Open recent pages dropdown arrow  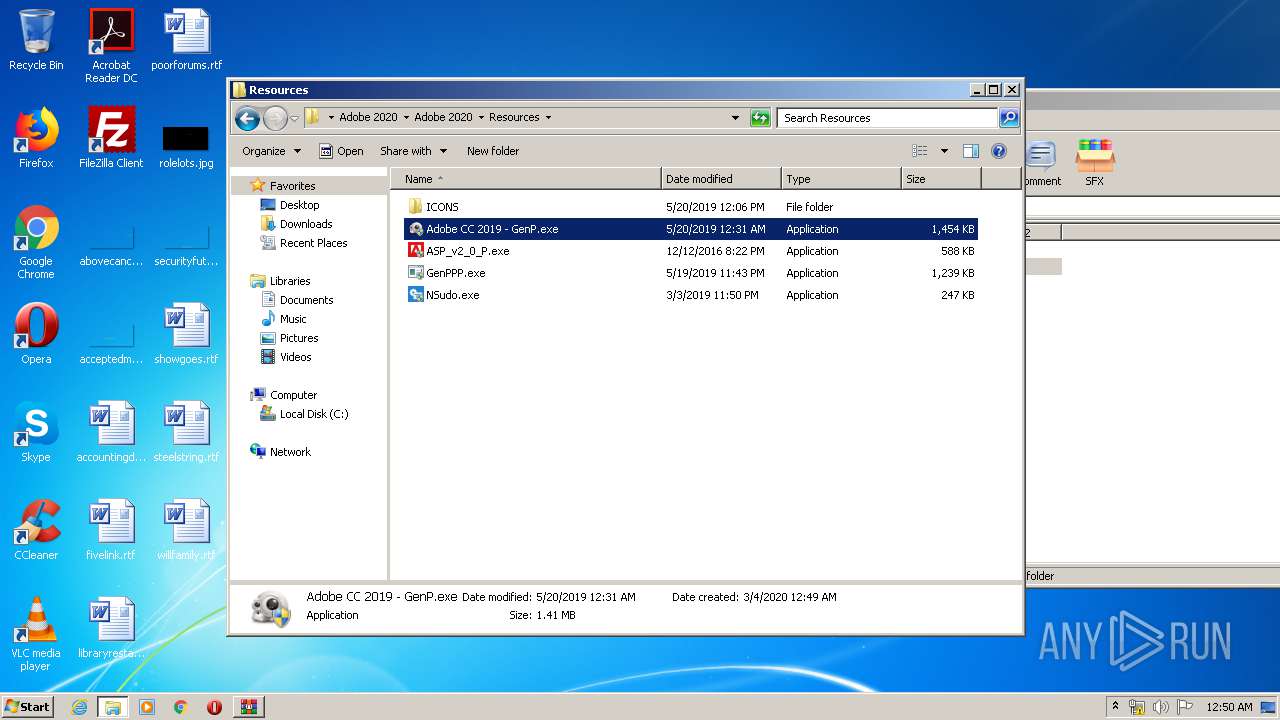coord(295,118)
